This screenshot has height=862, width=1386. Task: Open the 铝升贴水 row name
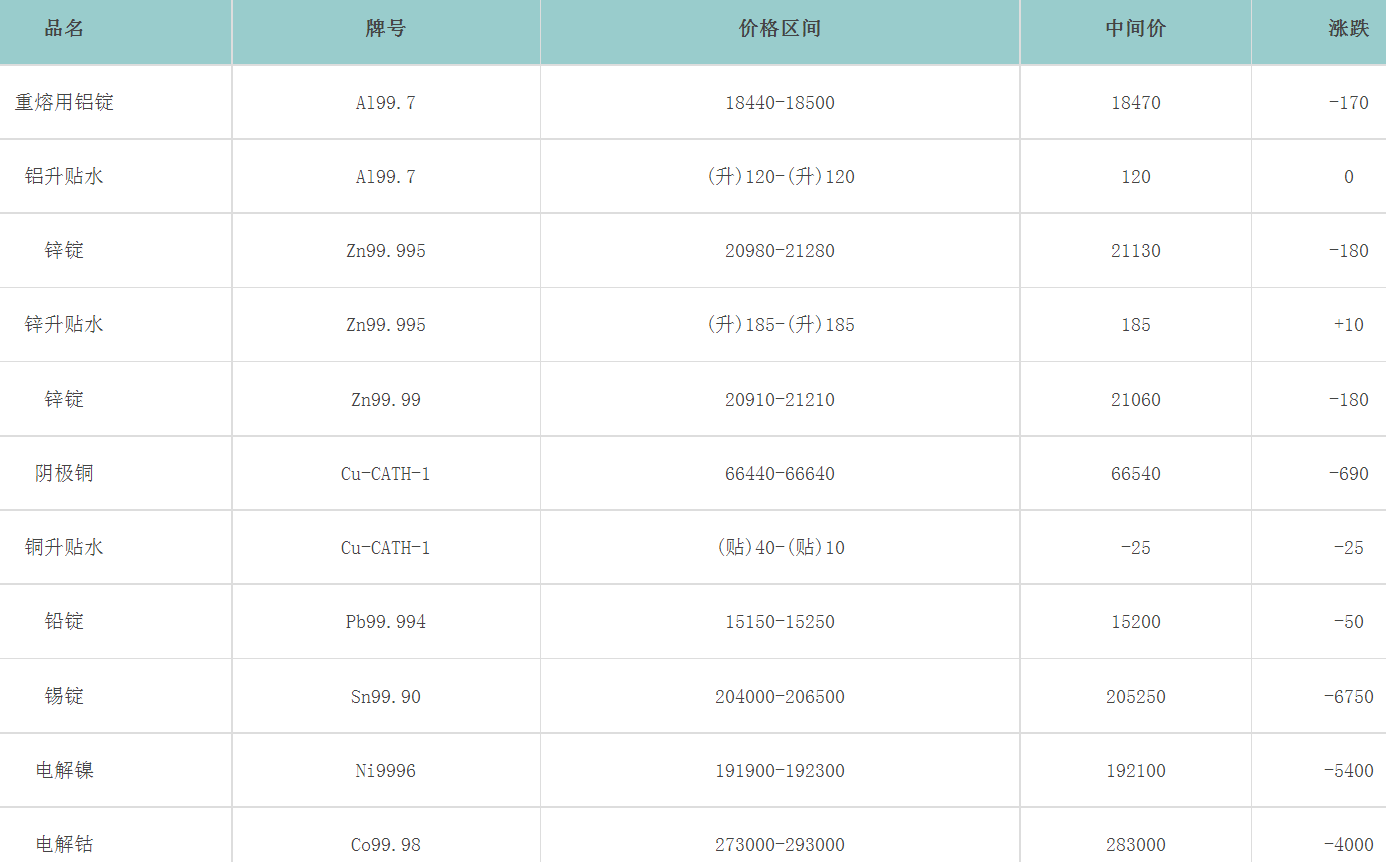tap(64, 177)
